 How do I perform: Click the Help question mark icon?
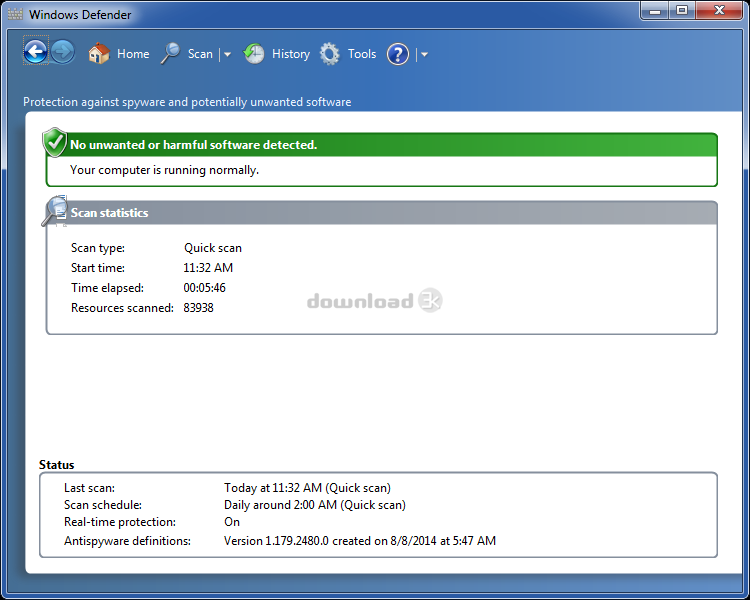click(398, 54)
